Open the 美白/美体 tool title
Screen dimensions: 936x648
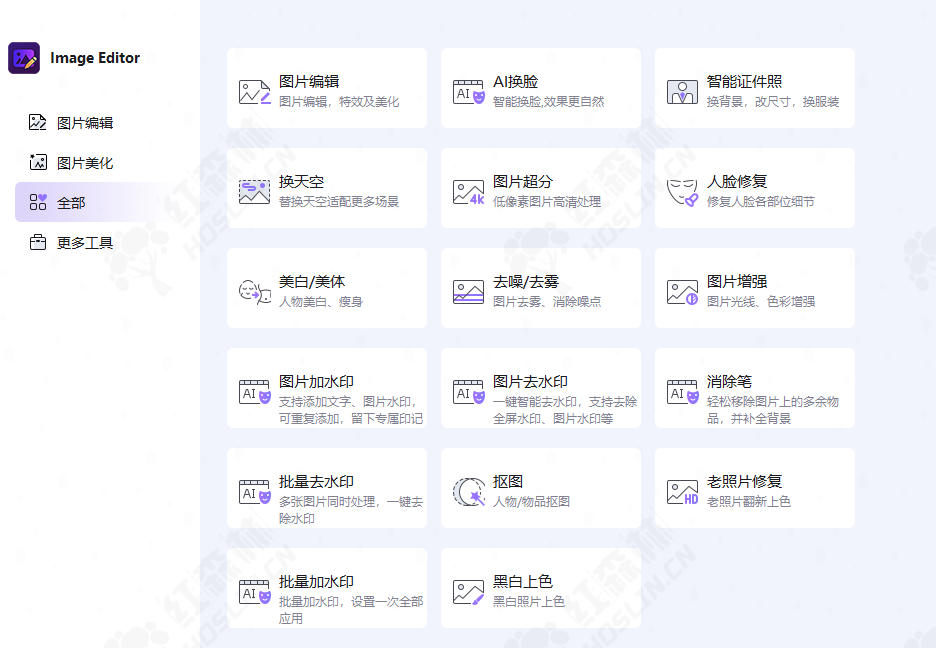pos(312,282)
